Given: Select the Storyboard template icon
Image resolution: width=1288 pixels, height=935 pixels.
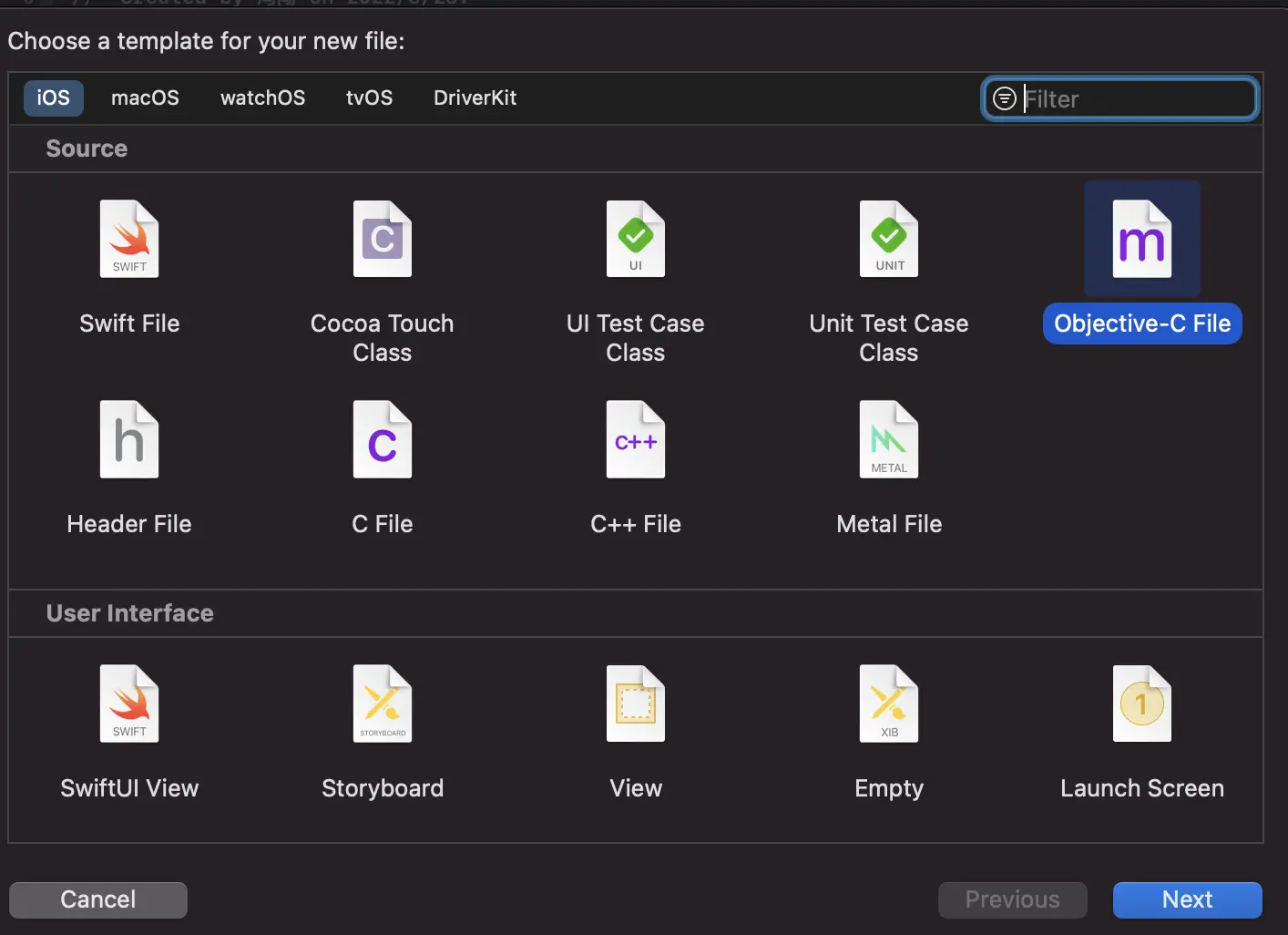Looking at the screenshot, I should pyautogui.click(x=383, y=704).
